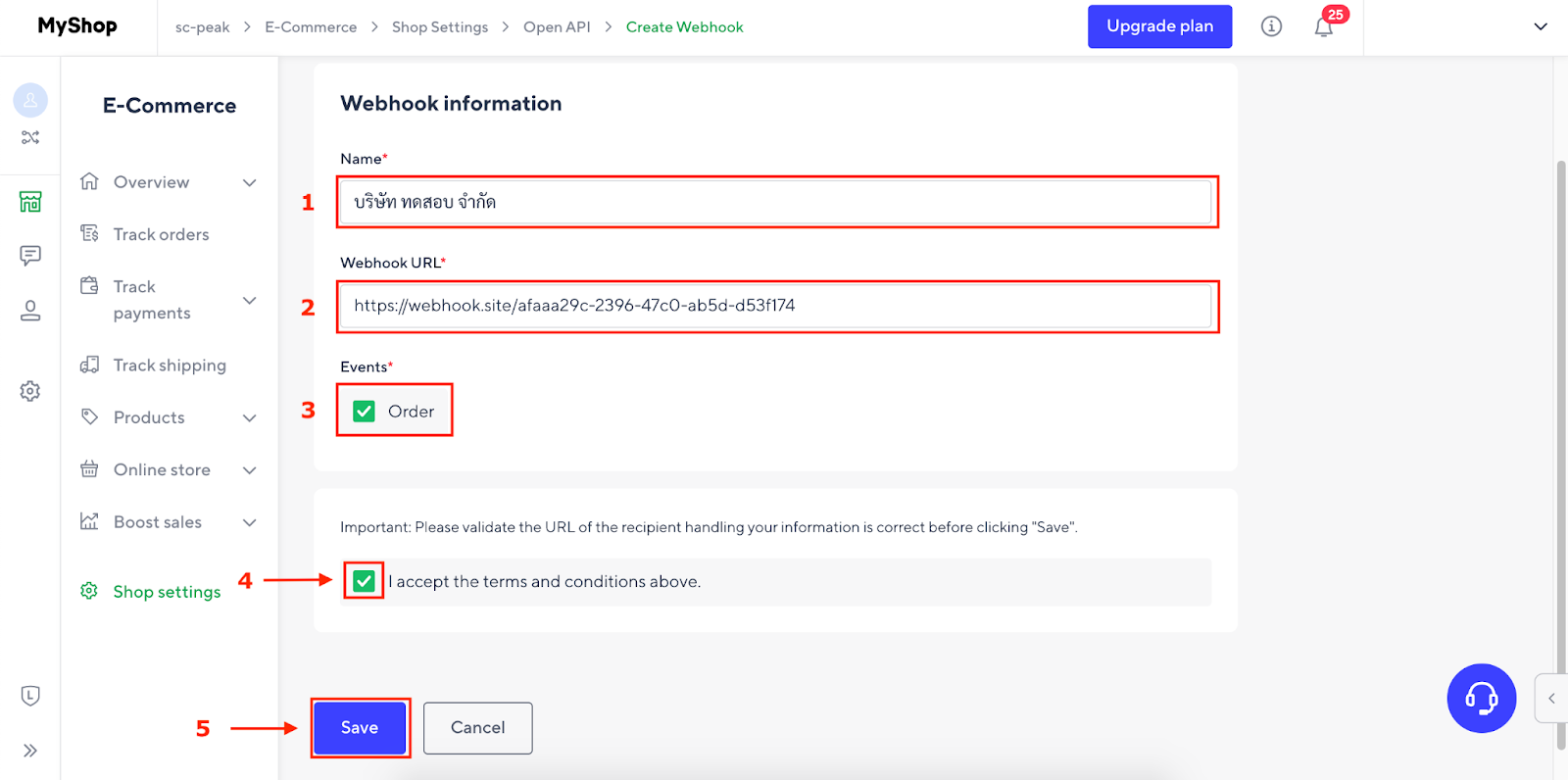The width and height of the screenshot is (1568, 780).
Task: Open the chat messages rail icon
Action: tap(30, 256)
